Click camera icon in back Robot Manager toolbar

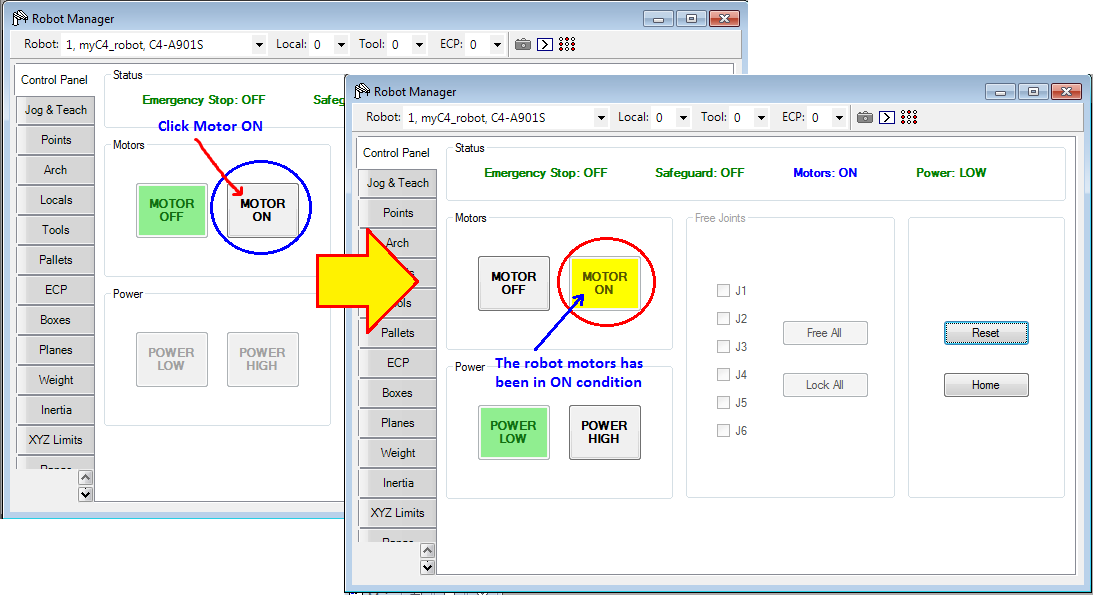(523, 45)
